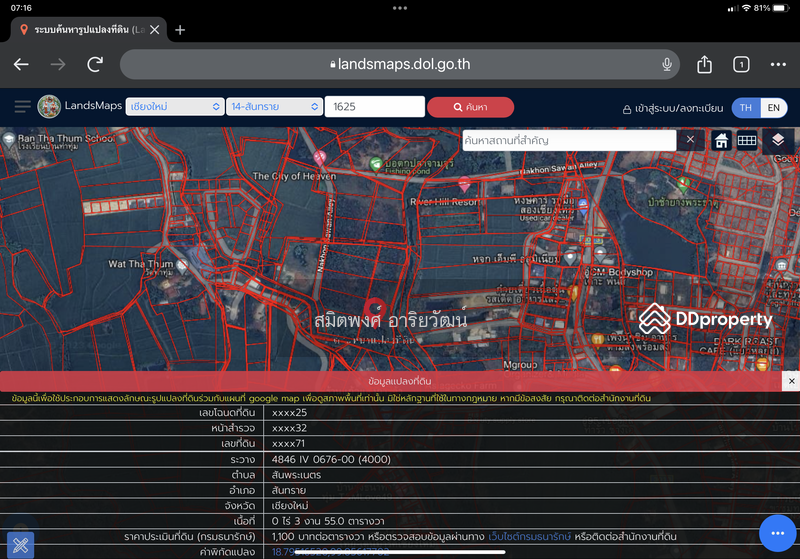Click the Fishing pond green marker
The height and width of the screenshot is (559, 800).
tap(376, 164)
